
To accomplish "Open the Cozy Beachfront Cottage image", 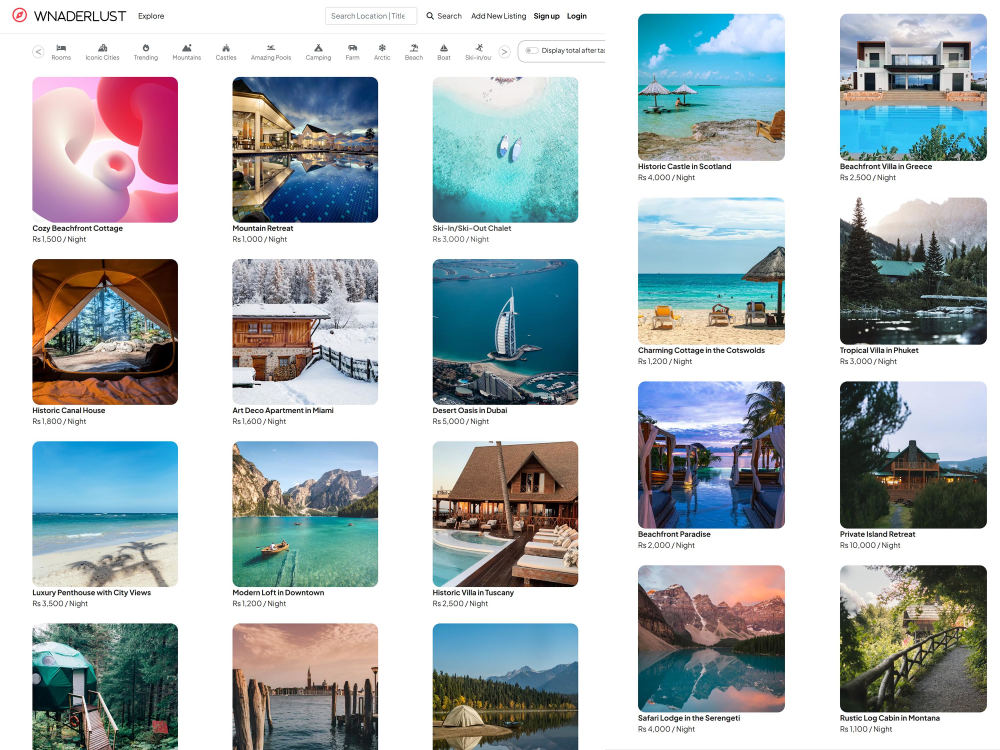I will 105,150.
